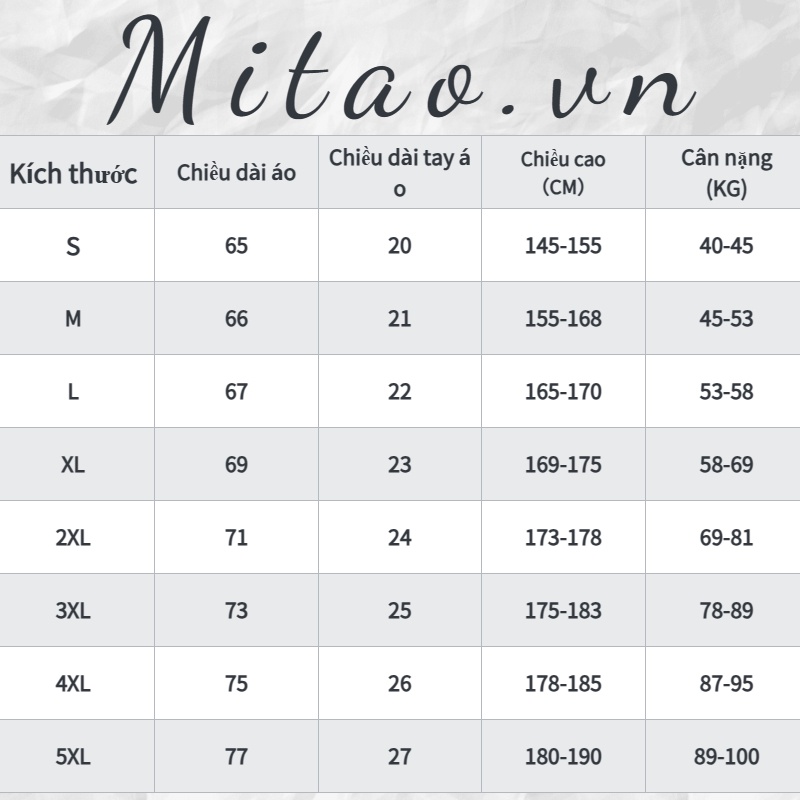Select the Chiều dài áo header
This screenshot has width=800, height=800.
click(236, 172)
